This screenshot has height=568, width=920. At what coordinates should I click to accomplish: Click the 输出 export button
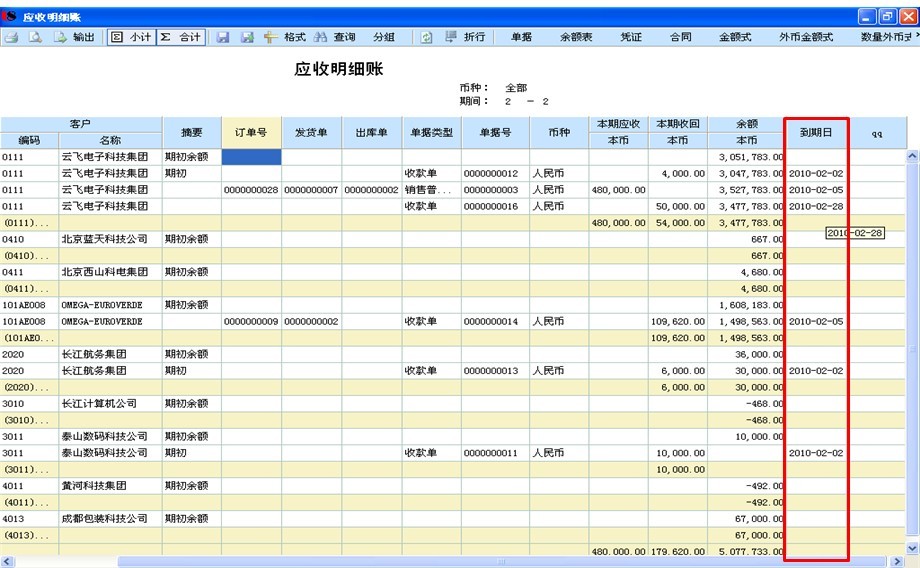point(75,38)
